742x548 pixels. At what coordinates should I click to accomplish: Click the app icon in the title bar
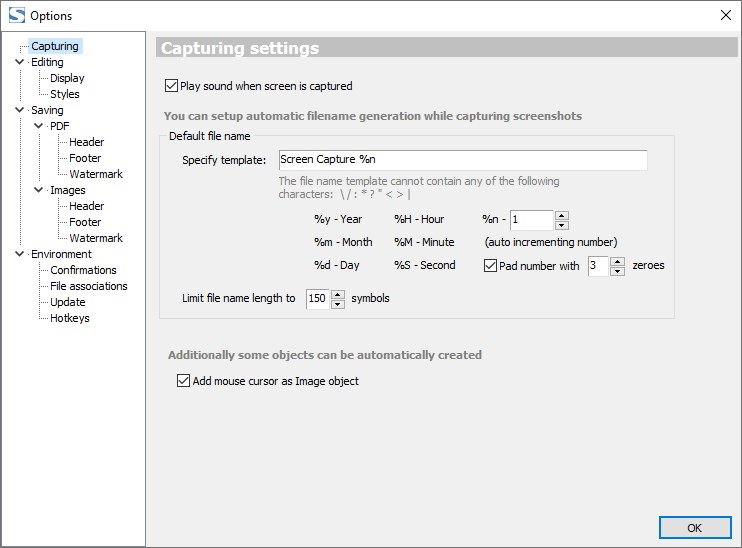(16, 15)
